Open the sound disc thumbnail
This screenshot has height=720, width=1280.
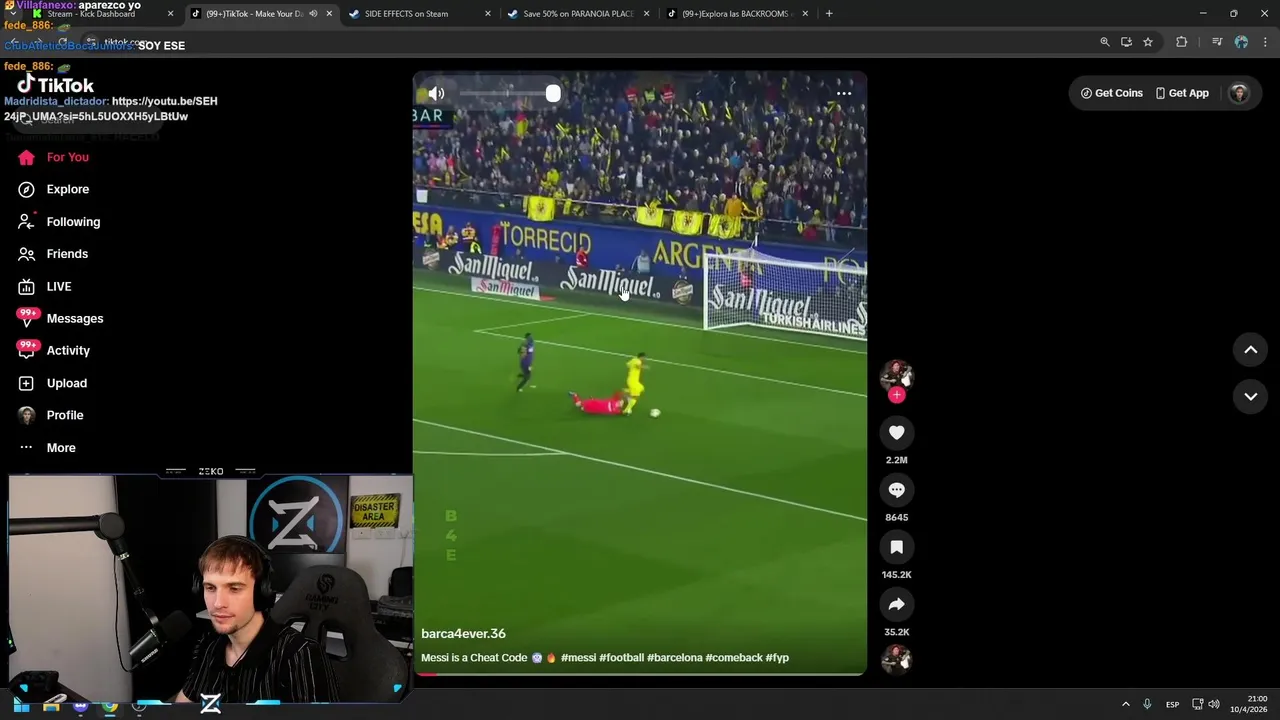tap(896, 659)
